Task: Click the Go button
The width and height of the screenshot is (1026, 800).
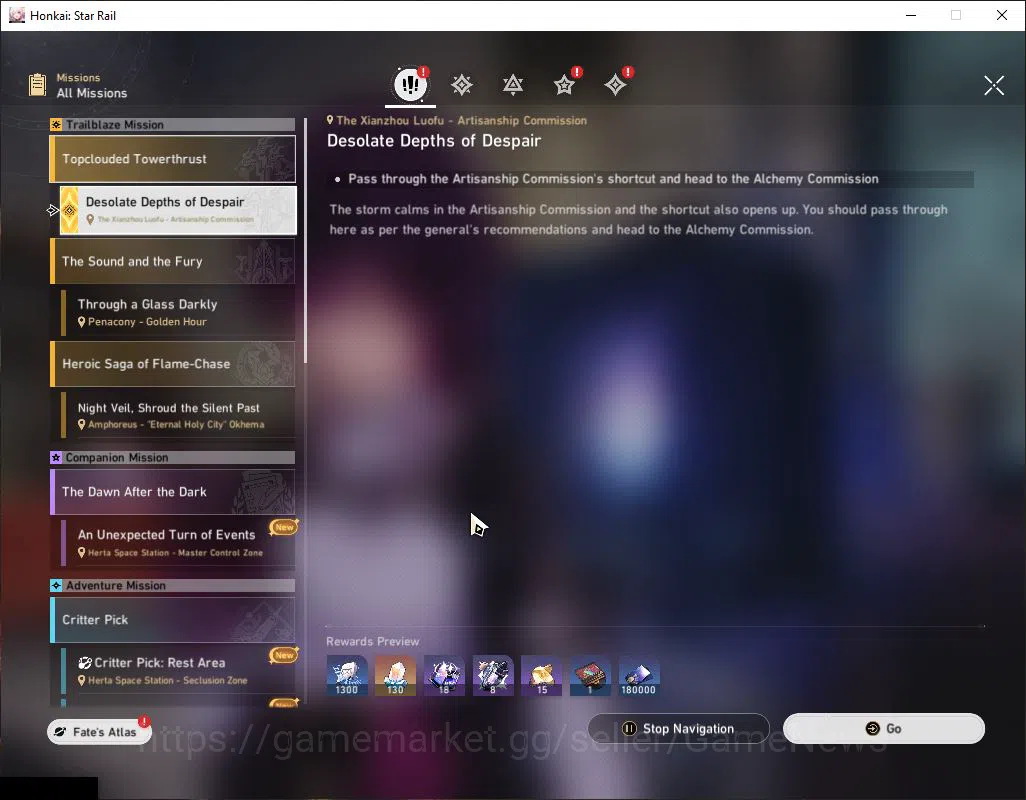Action: click(x=883, y=729)
